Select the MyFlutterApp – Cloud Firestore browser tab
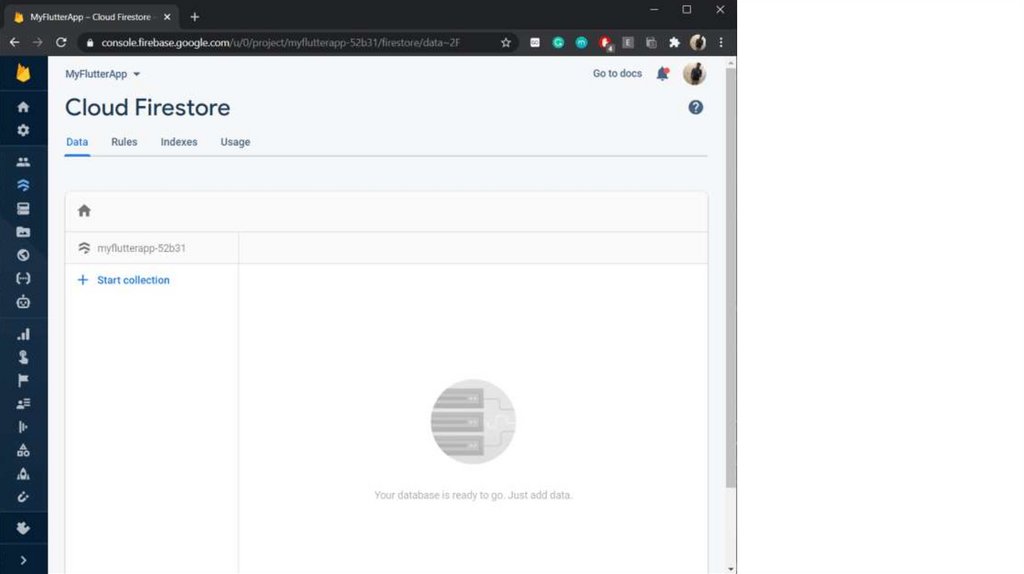Image resolution: width=1024 pixels, height=574 pixels. point(91,17)
